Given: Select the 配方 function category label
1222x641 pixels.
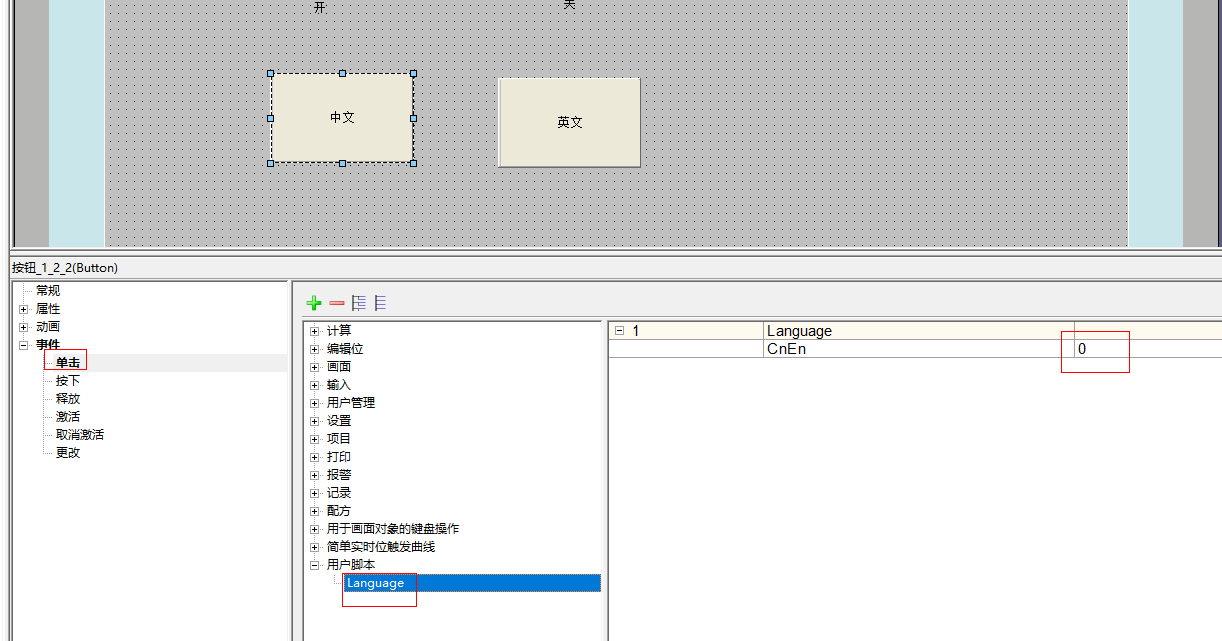Looking at the screenshot, I should 339,511.
